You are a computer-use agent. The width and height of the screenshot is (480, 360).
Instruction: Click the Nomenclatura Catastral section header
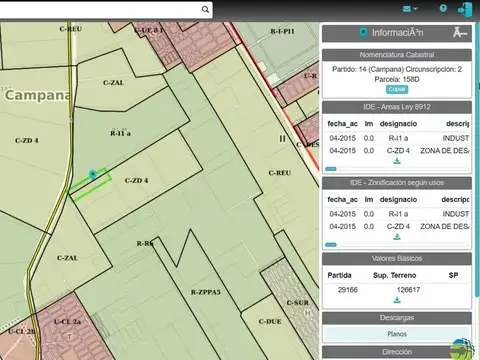397,55
